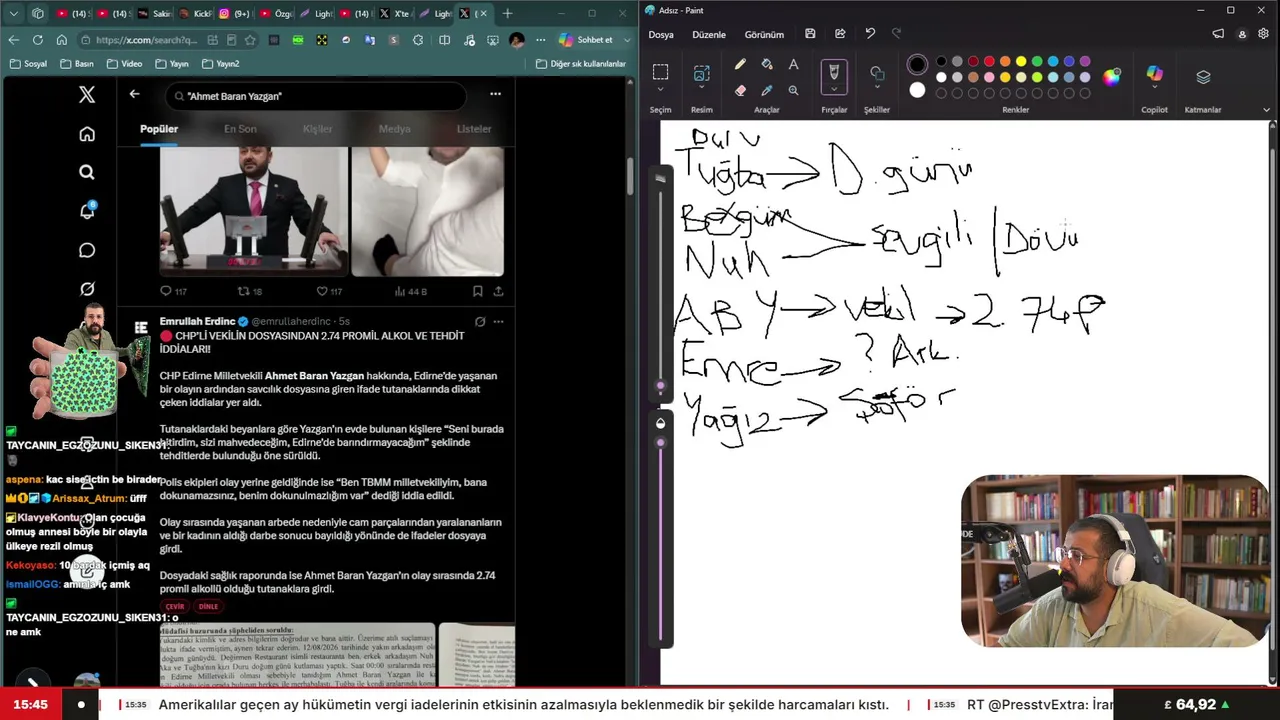
Task: Go back from X search results
Action: pyautogui.click(x=134, y=94)
